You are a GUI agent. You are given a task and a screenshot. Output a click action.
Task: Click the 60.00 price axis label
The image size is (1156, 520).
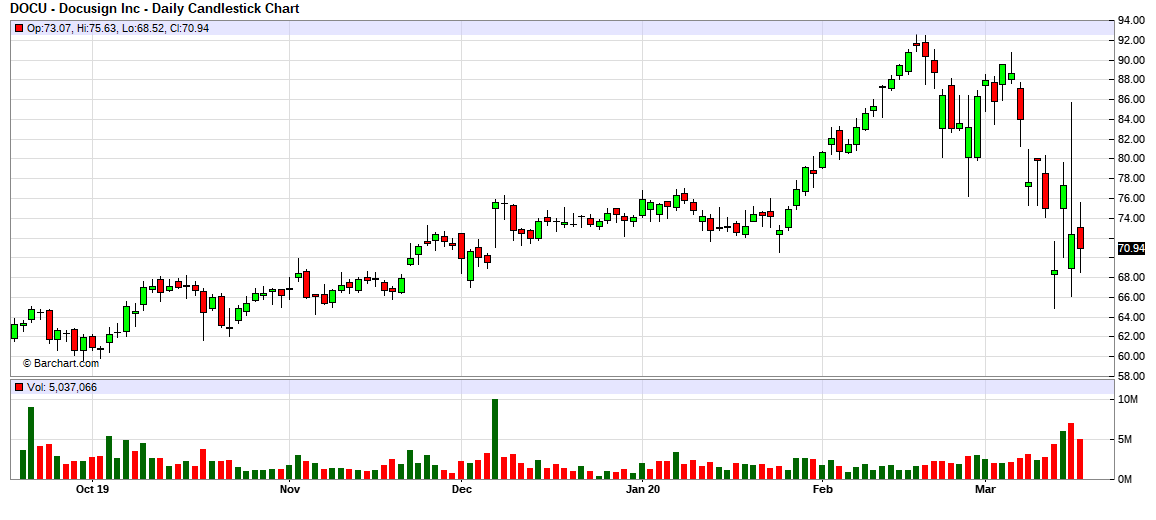pos(1132,356)
